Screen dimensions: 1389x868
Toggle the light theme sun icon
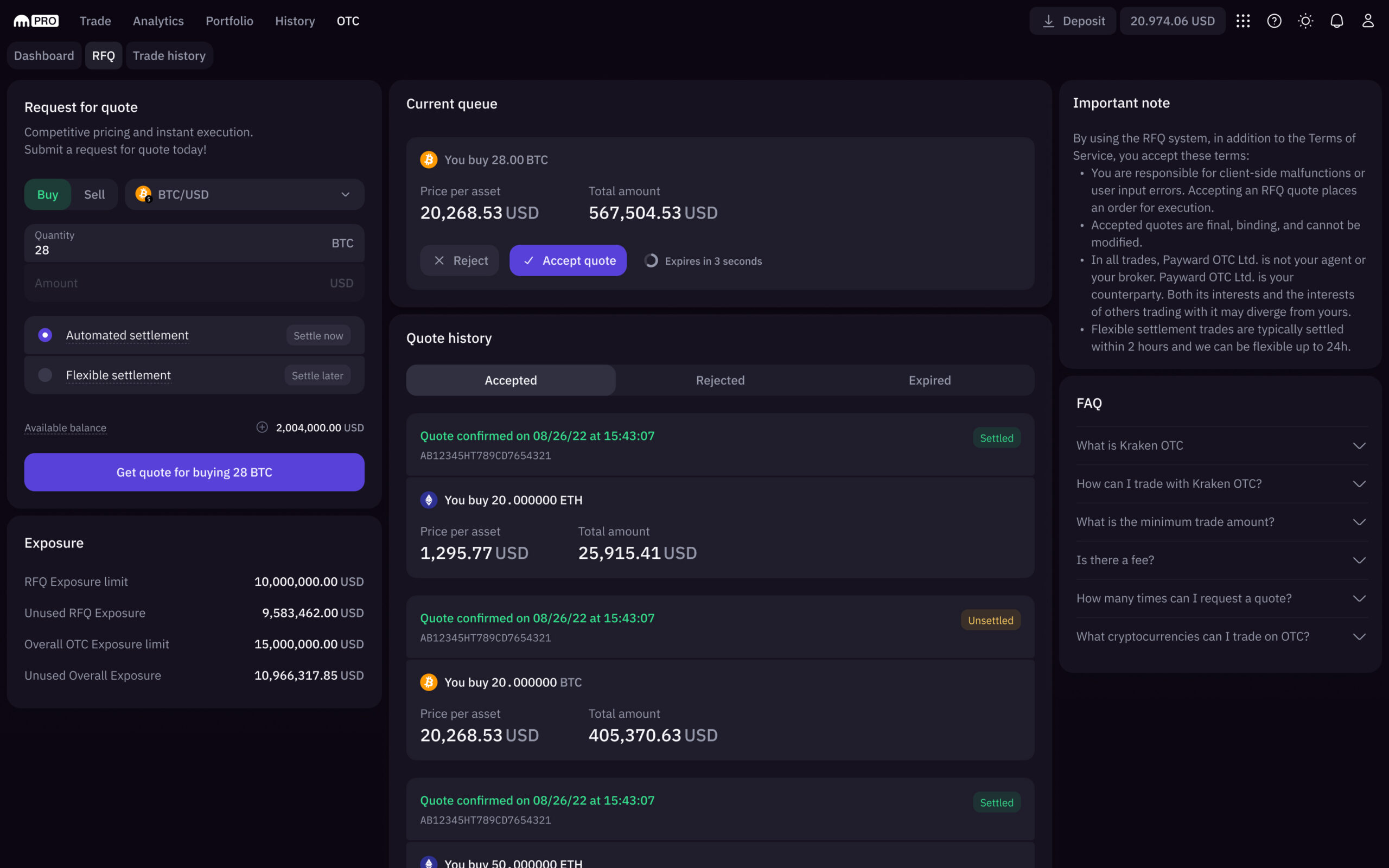pyautogui.click(x=1305, y=21)
